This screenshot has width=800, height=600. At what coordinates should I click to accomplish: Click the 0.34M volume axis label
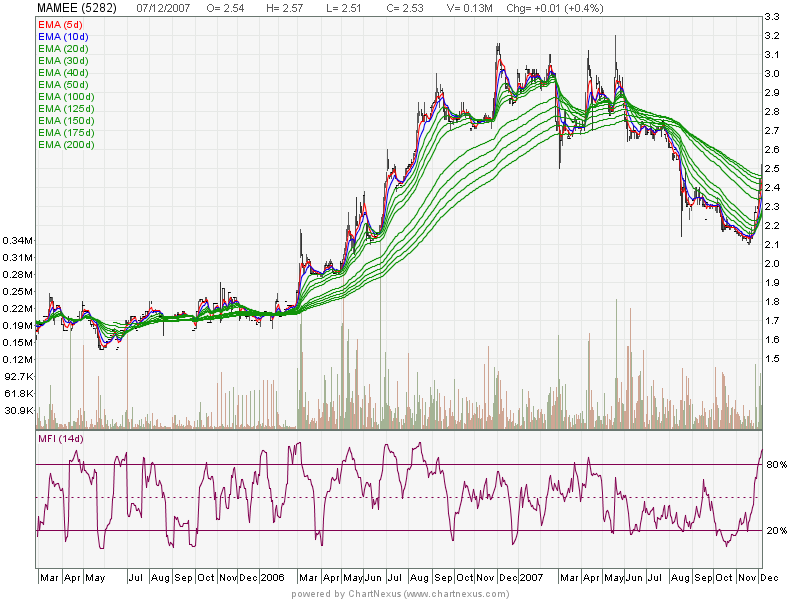[x=19, y=241]
